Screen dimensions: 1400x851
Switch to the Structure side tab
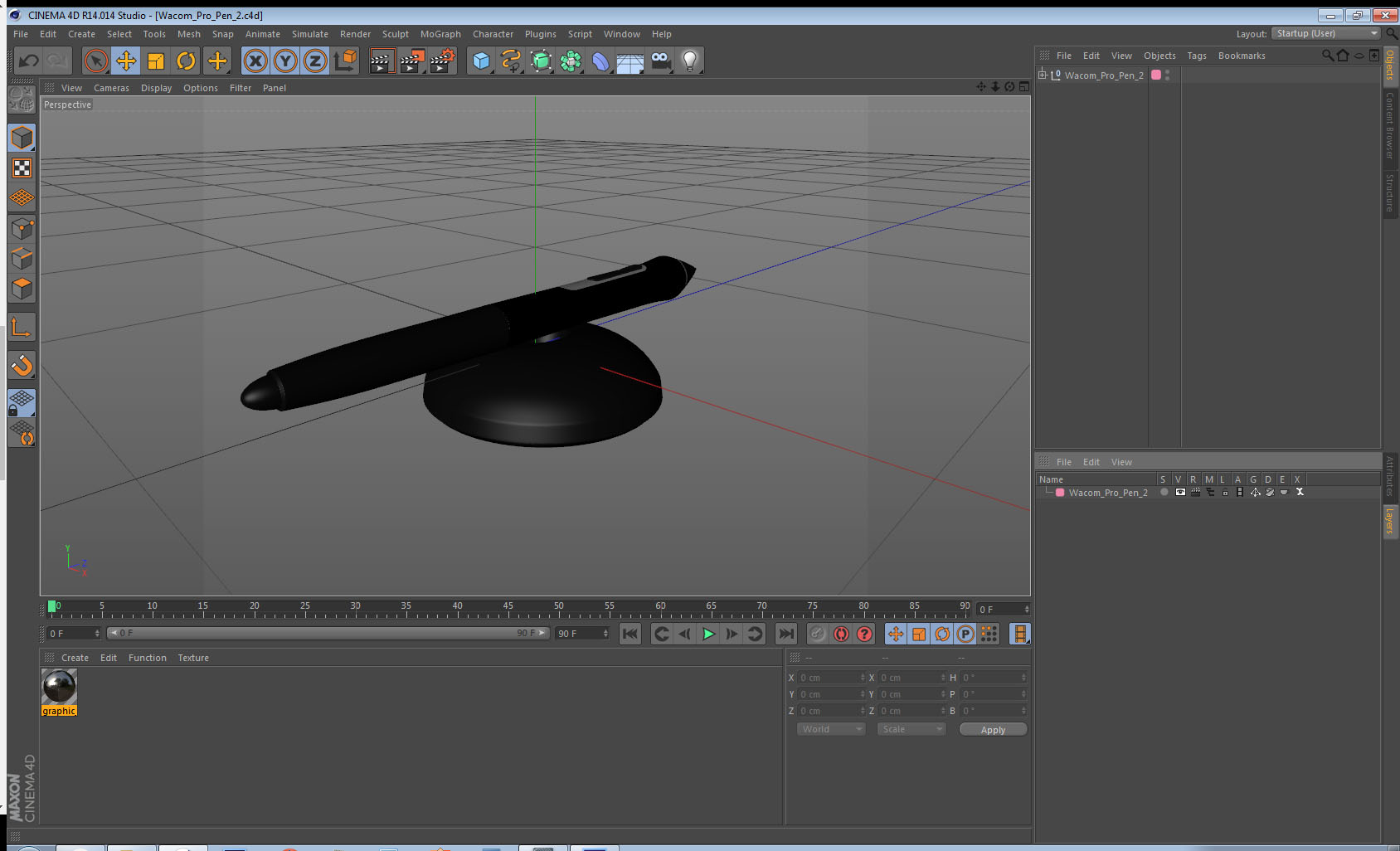(1390, 192)
